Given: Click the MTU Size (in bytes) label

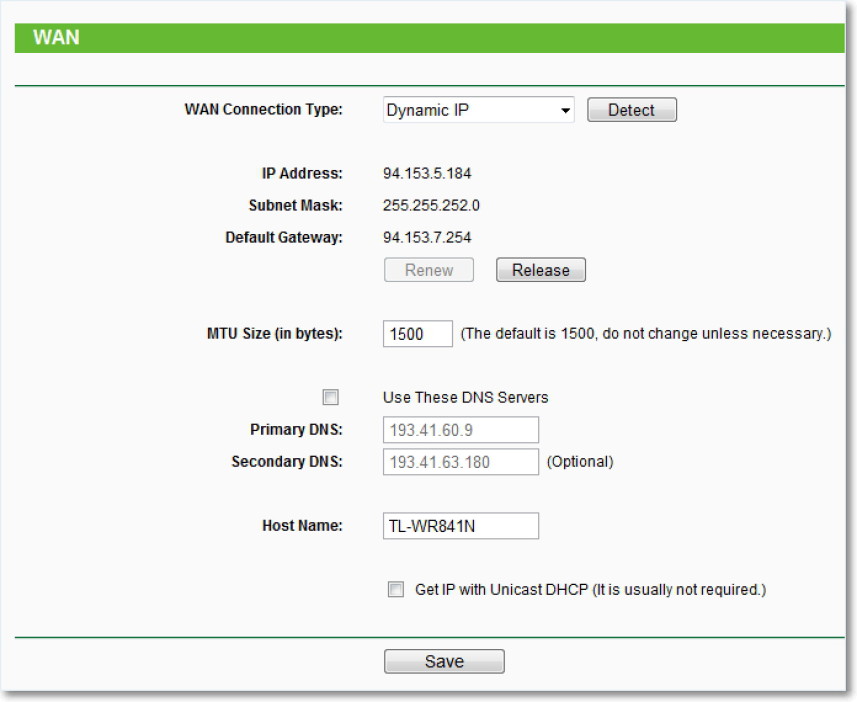Looking at the screenshot, I should tap(274, 334).
